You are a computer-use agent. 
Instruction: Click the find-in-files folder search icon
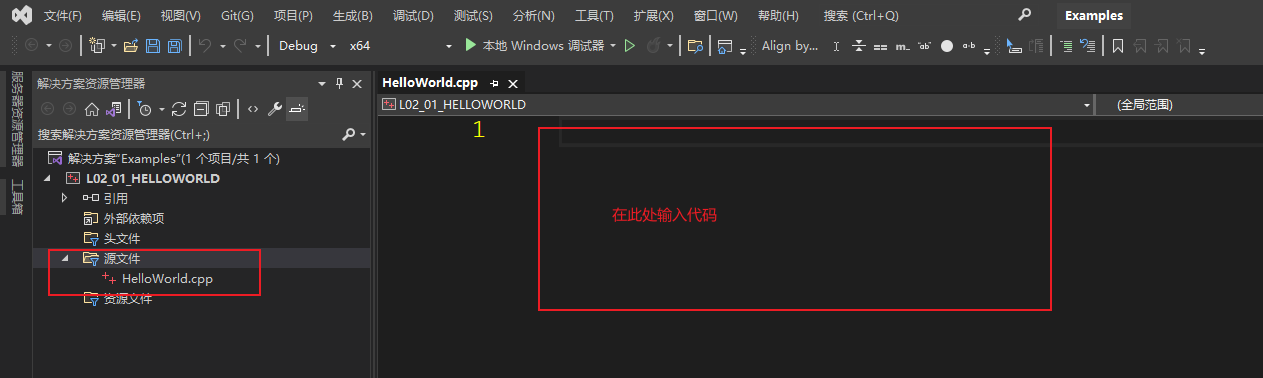pos(695,46)
